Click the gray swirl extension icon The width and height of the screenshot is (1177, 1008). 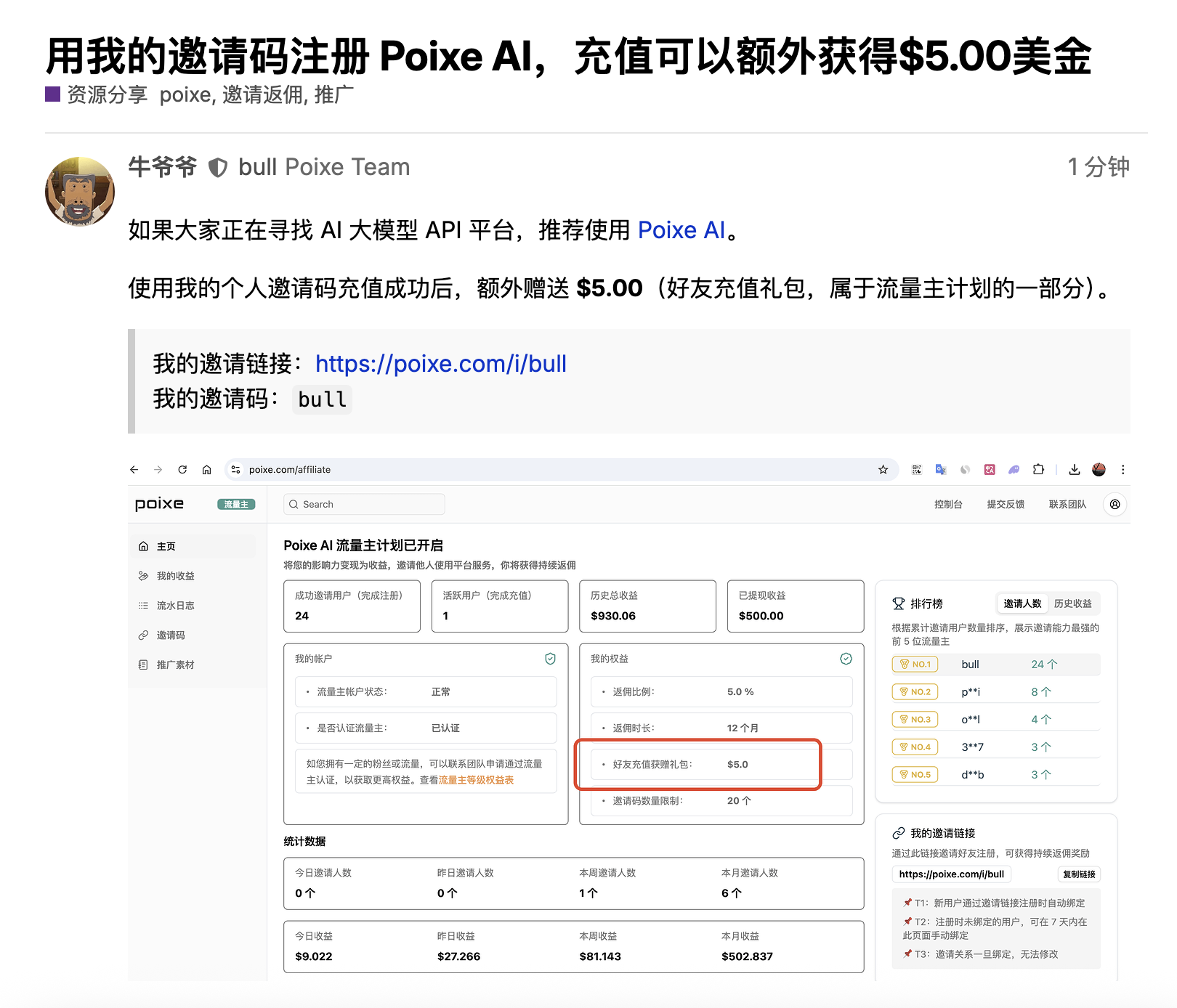tap(965, 470)
